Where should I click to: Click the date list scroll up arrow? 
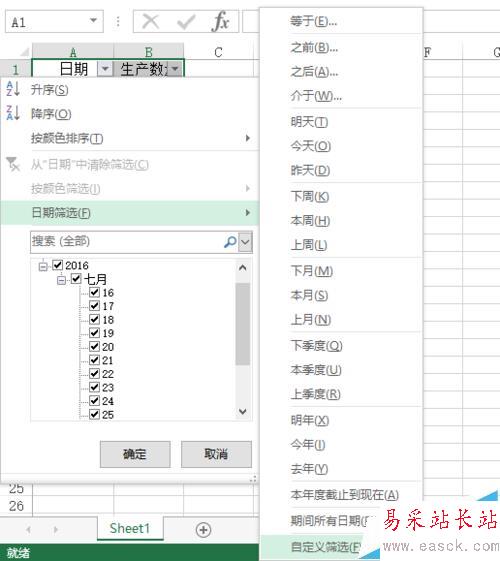242,268
